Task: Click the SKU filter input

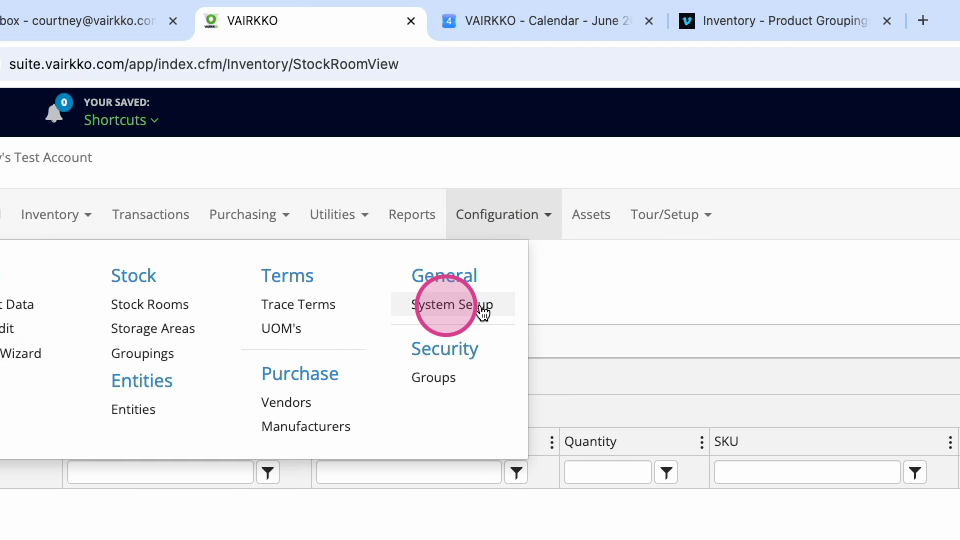Action: pyautogui.click(x=807, y=473)
